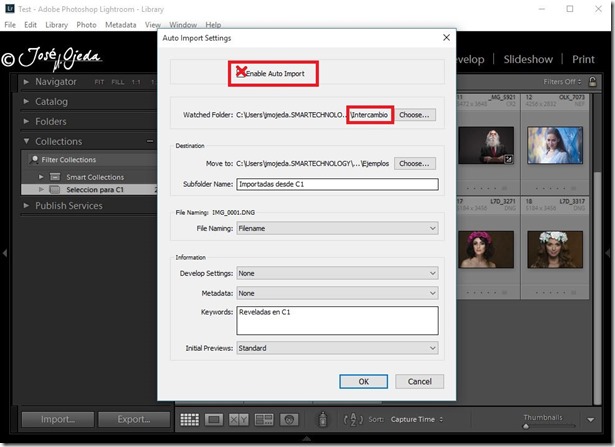Select the pink flower crown portrait thumbnail
Viewport: 615px width, 447px height.
(x=486, y=249)
